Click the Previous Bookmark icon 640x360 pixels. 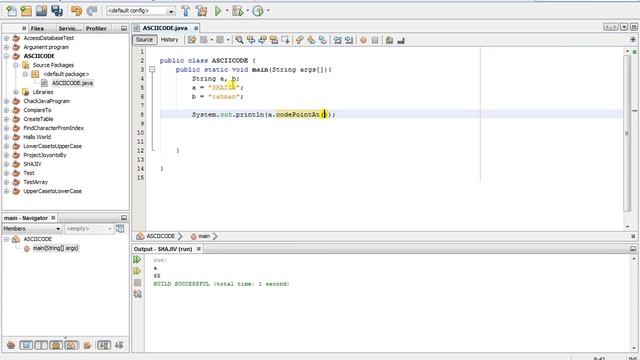[x=300, y=40]
